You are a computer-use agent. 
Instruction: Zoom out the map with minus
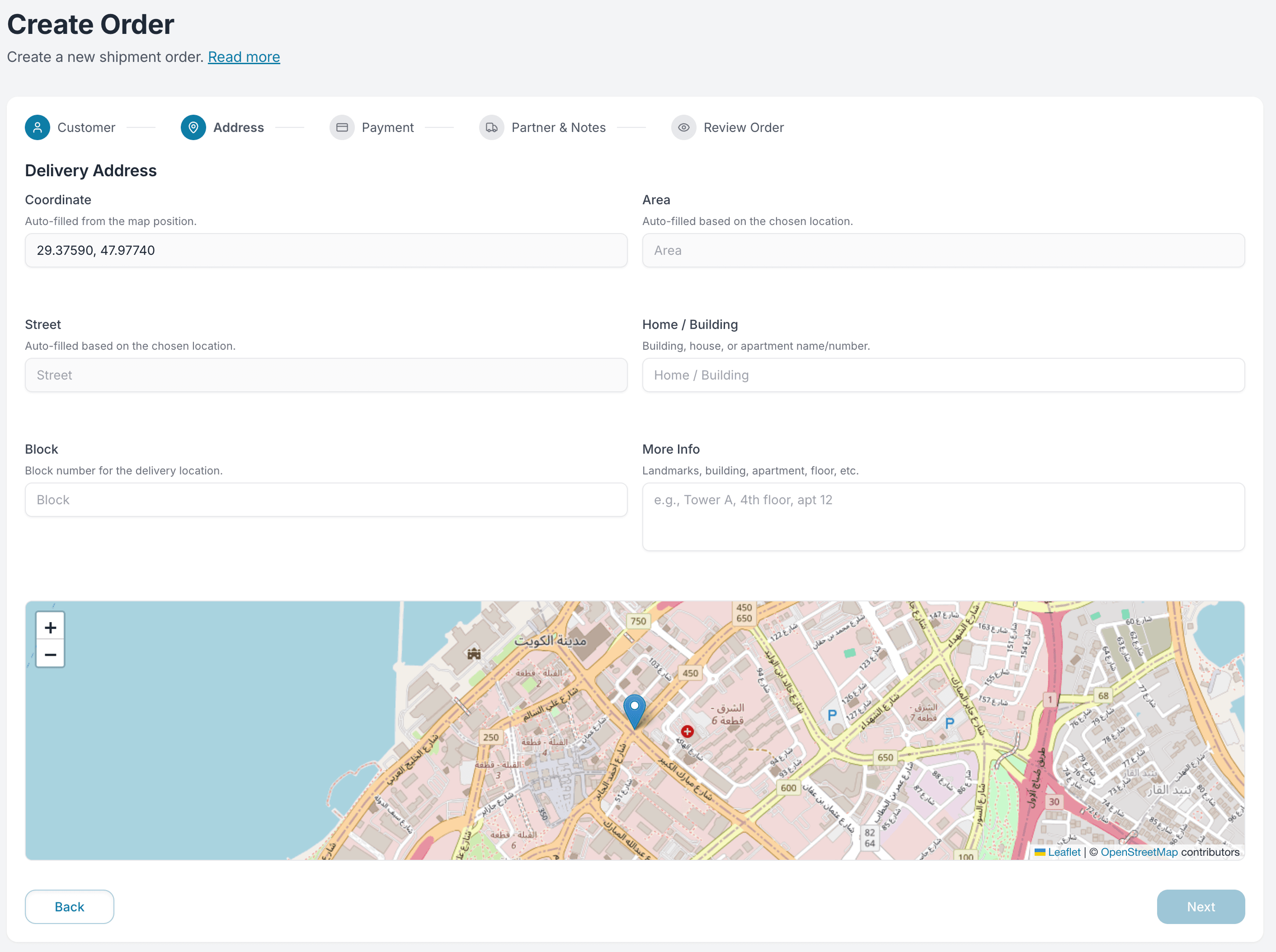click(50, 655)
